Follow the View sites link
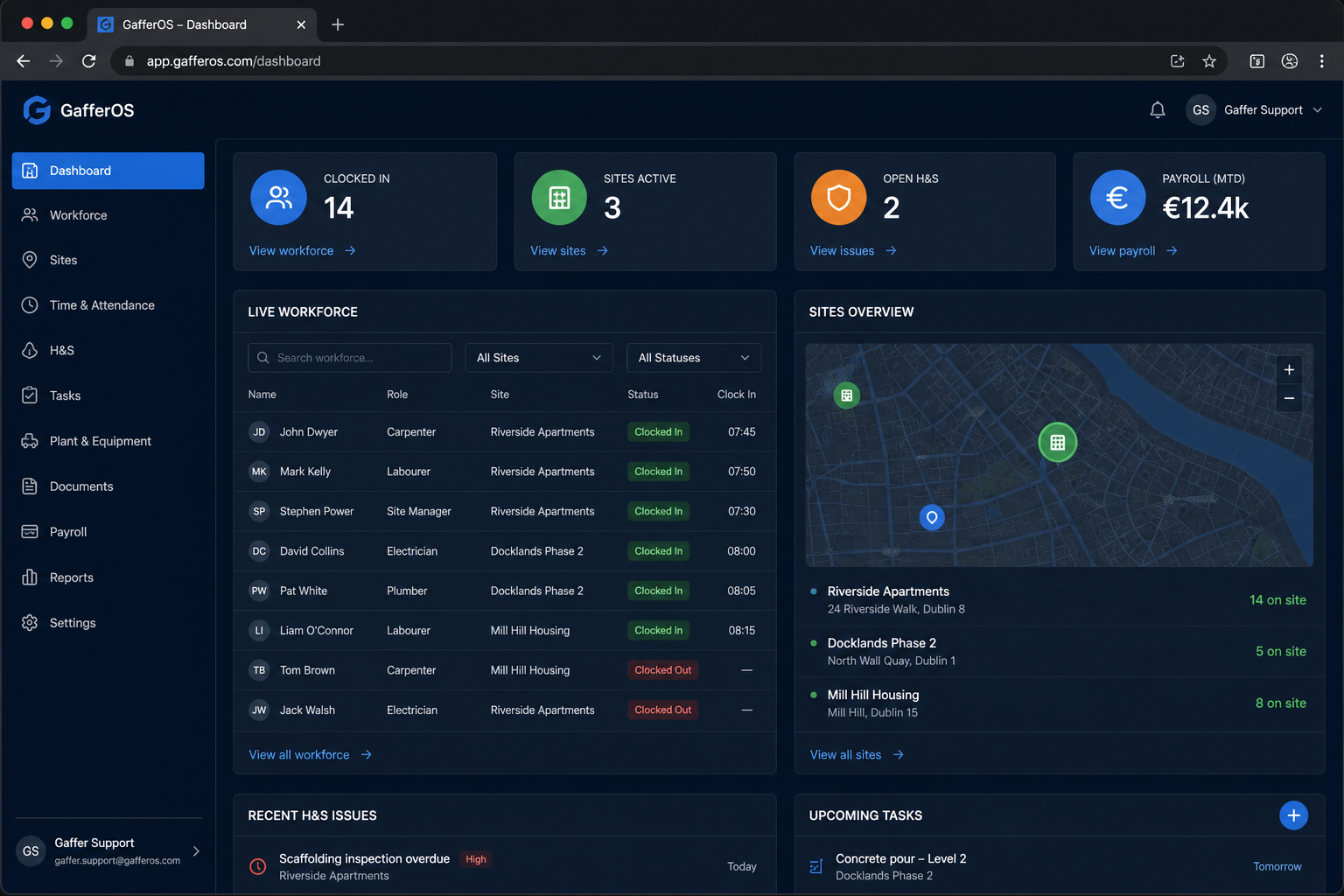 click(569, 251)
